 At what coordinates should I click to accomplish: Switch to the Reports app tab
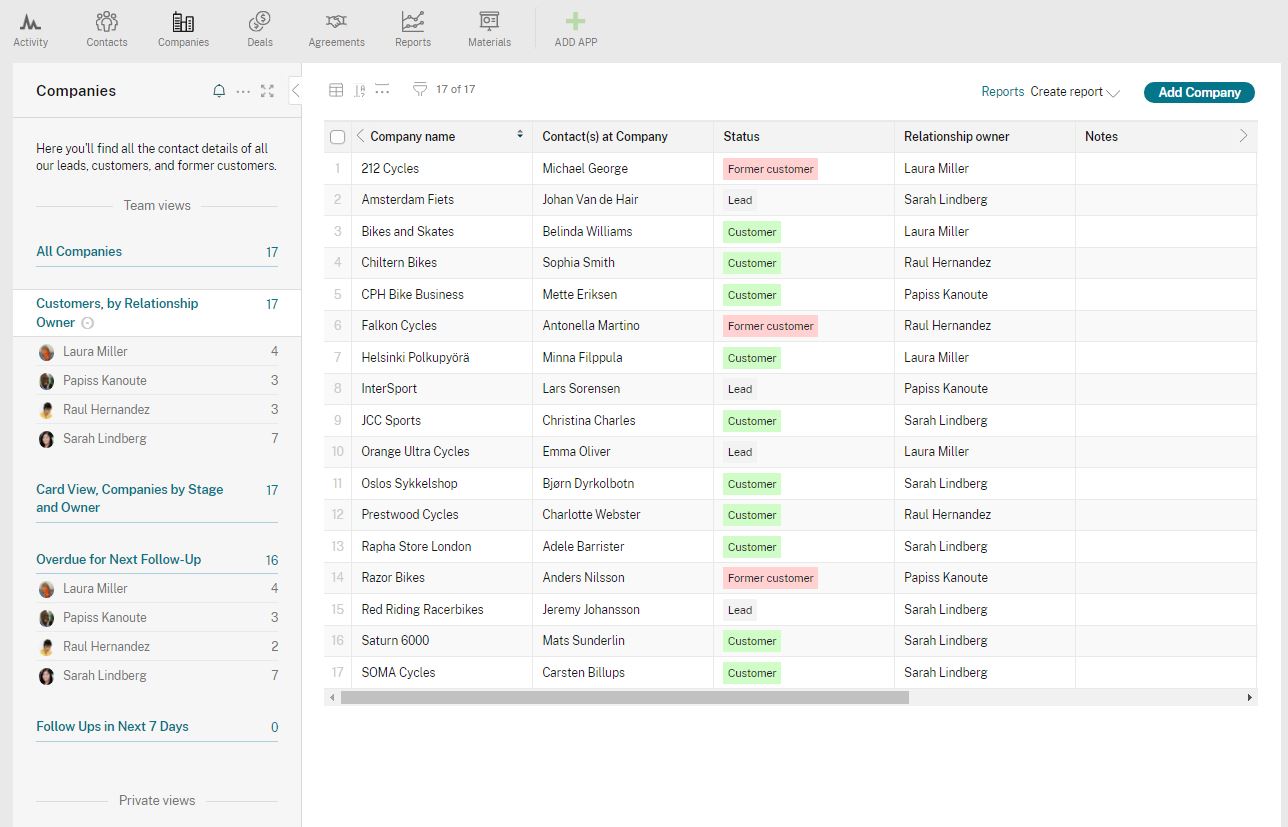click(412, 29)
